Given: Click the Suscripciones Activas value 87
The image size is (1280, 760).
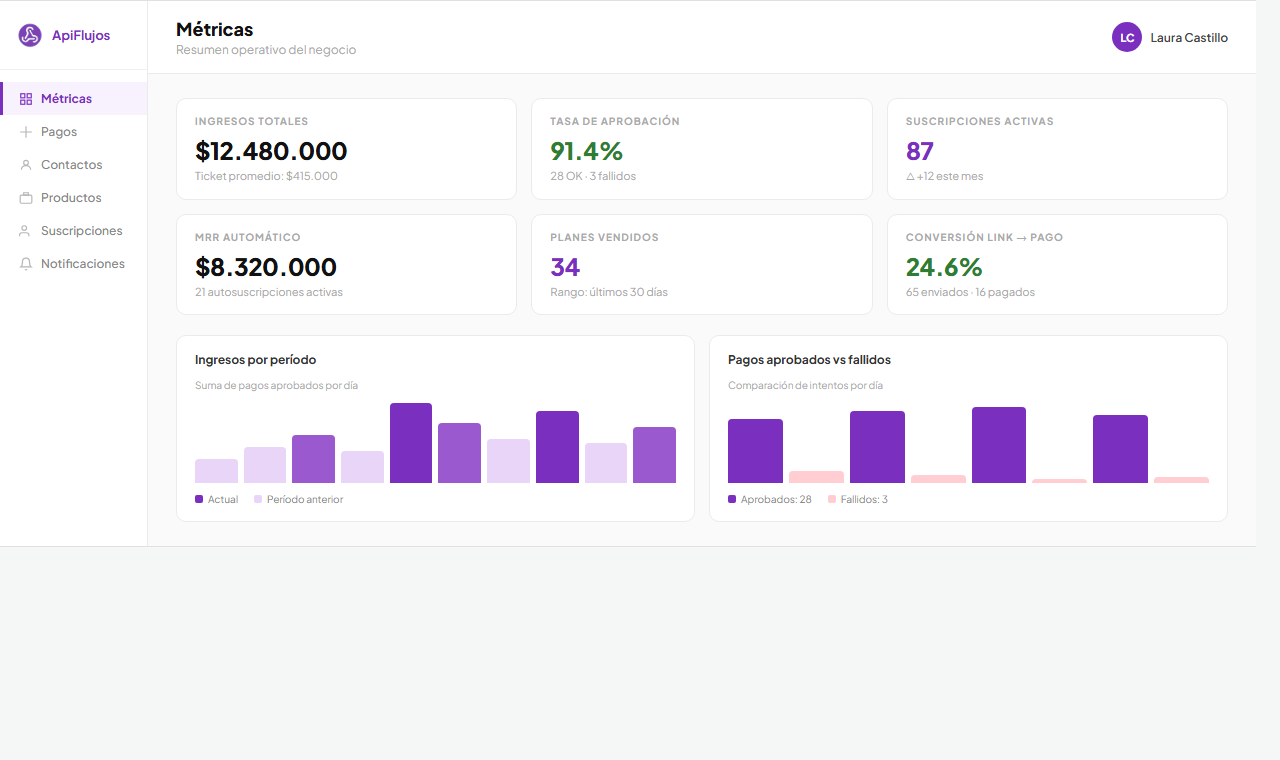Looking at the screenshot, I should 919,151.
